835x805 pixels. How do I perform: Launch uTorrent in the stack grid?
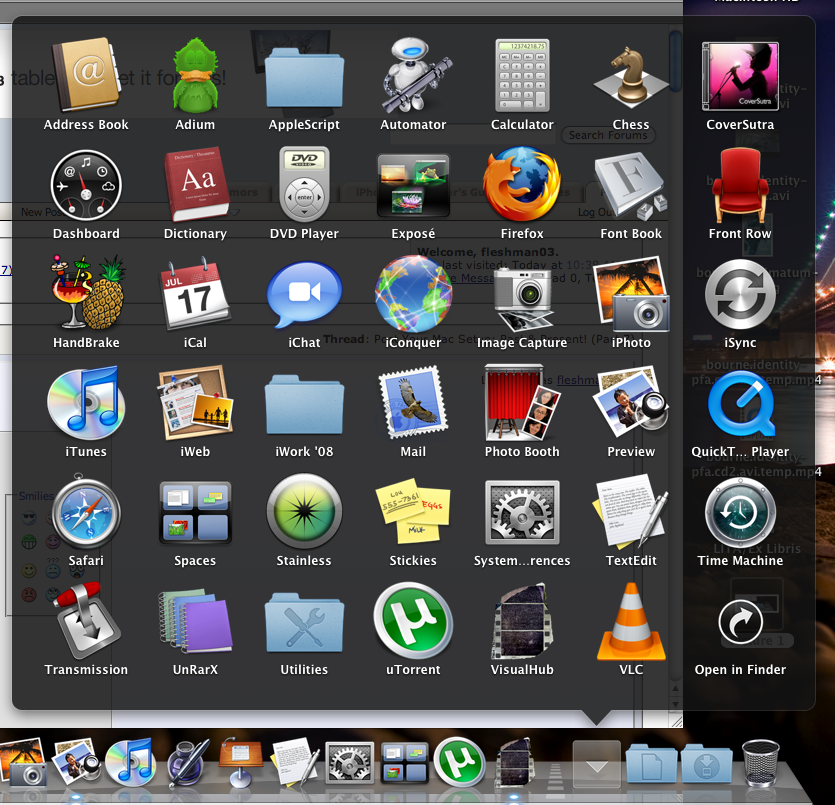[x=413, y=621]
